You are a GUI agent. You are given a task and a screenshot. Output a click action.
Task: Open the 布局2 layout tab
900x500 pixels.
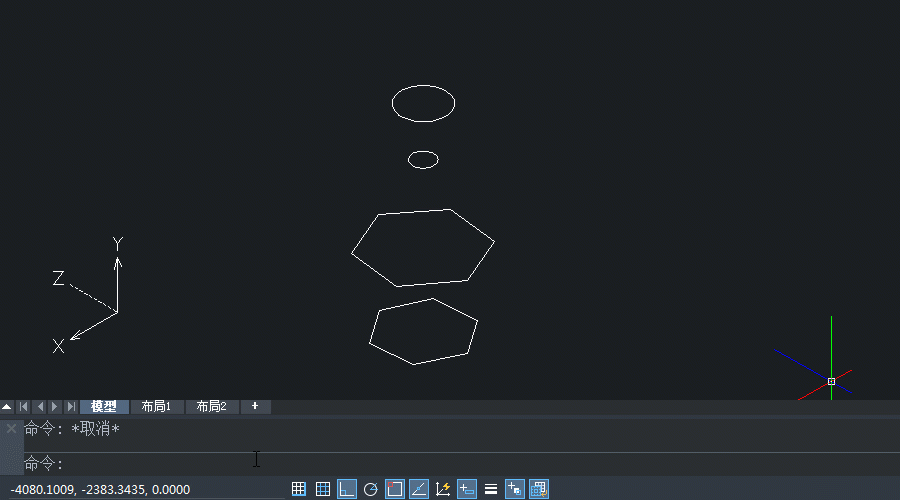[211, 407]
